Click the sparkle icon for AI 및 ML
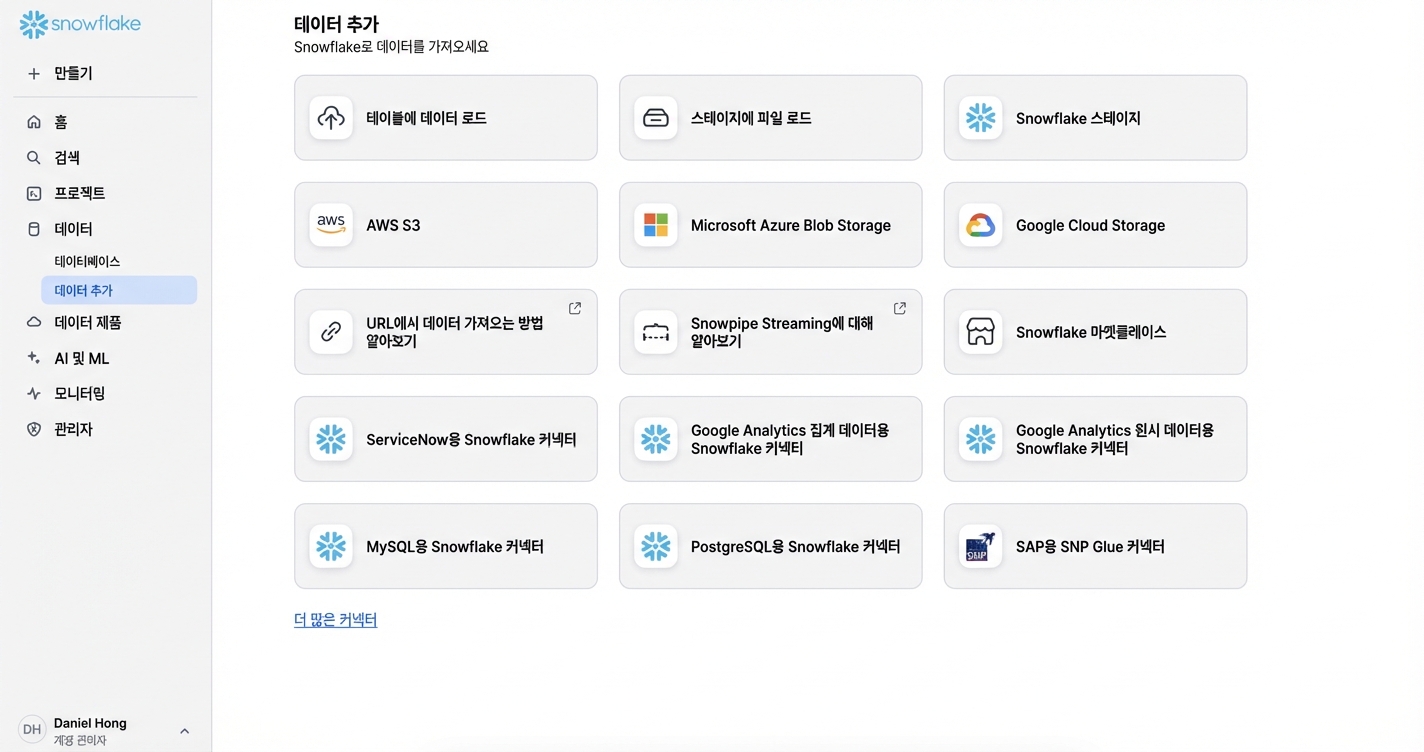Image resolution: width=1424 pixels, height=752 pixels. [34, 358]
